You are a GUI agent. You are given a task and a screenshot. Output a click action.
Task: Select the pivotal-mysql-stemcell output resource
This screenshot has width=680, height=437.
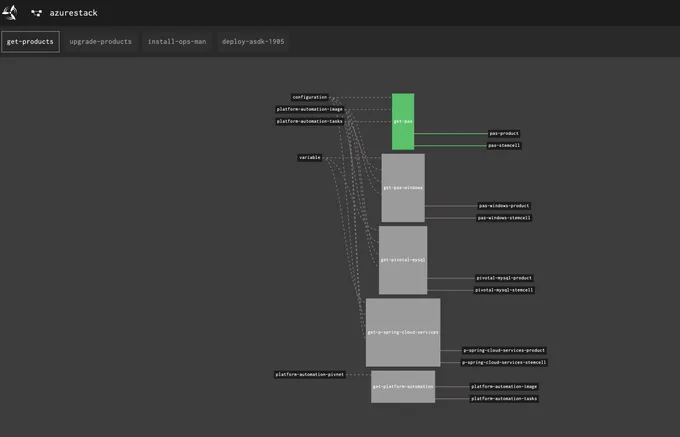point(504,290)
